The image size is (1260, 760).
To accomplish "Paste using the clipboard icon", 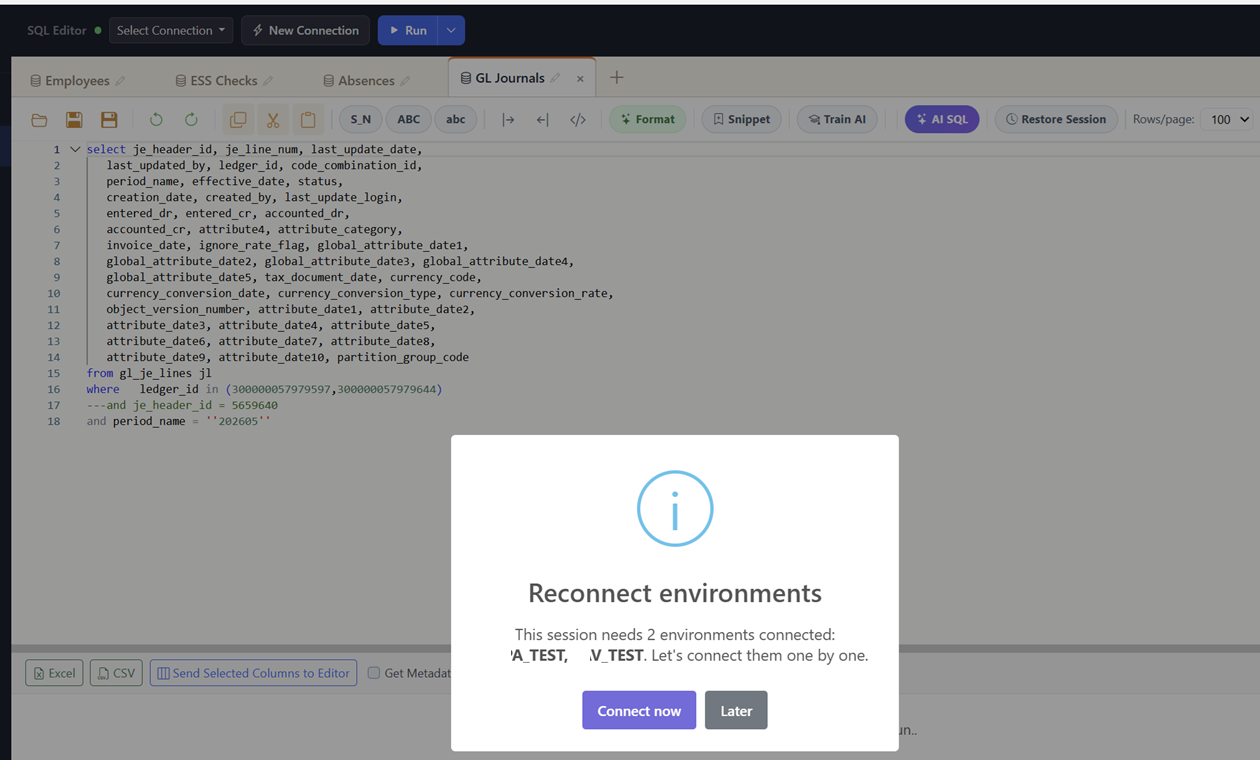I will (308, 120).
